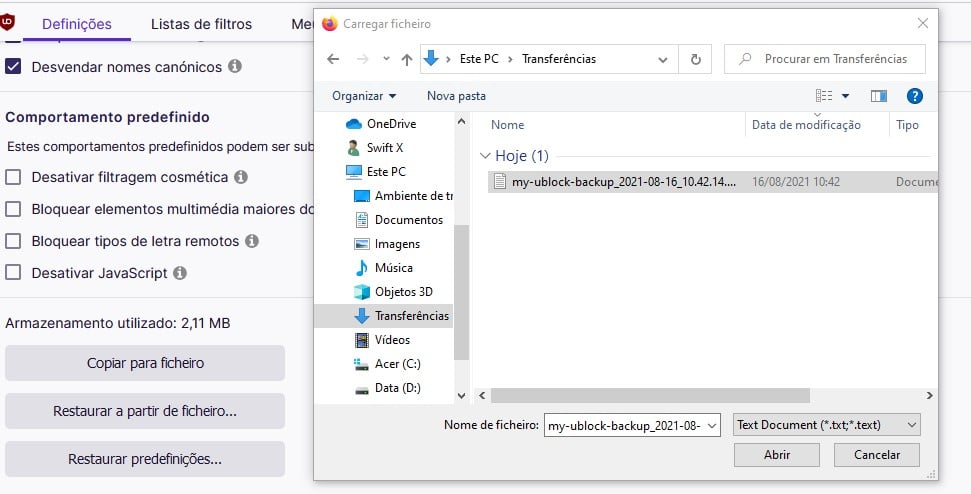Open file dialog help
Image resolution: width=971 pixels, height=494 pixels.
(x=915, y=96)
